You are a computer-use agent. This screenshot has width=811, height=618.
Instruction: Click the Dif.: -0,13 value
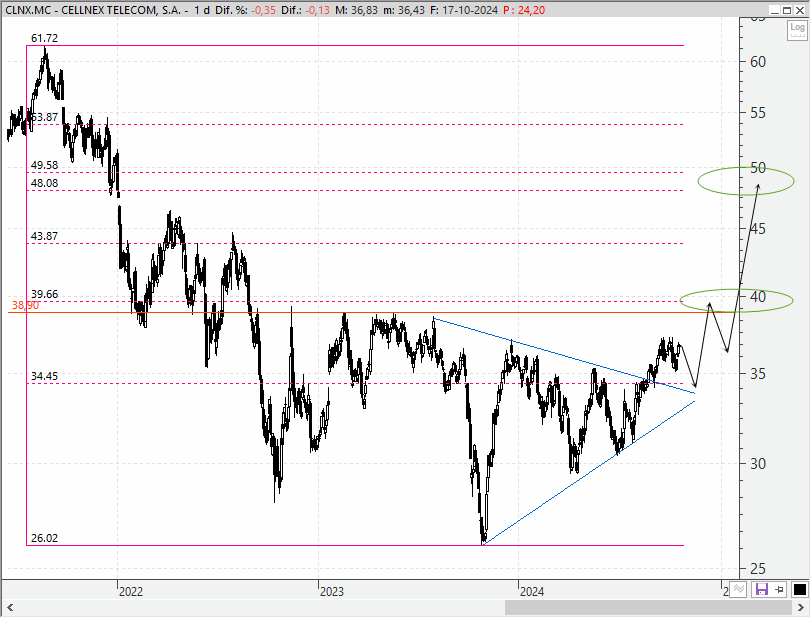[306, 10]
